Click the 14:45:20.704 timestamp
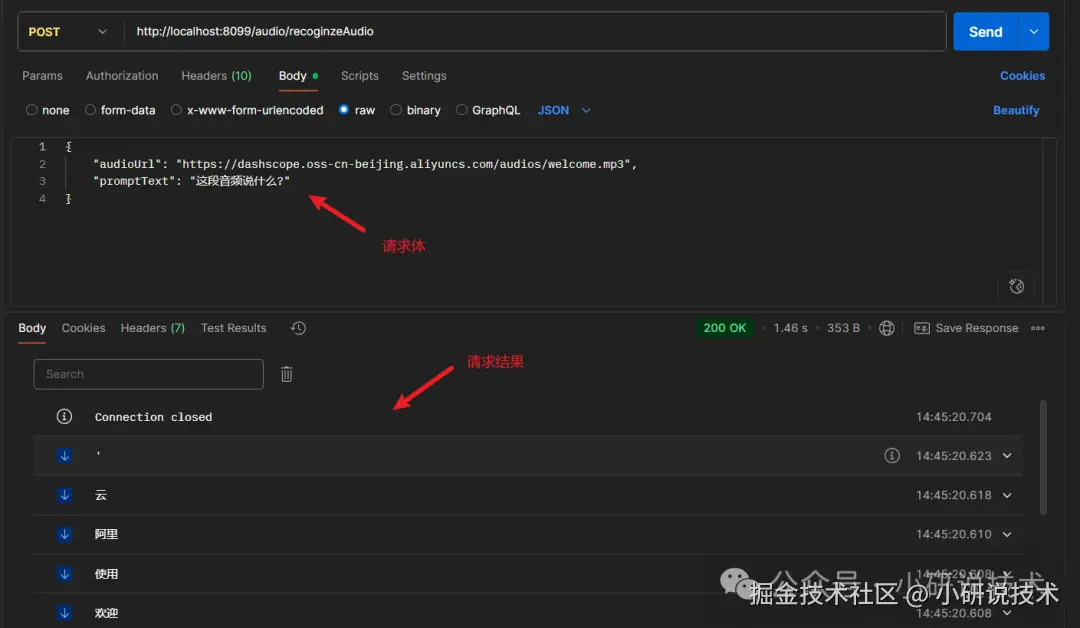The width and height of the screenshot is (1080, 628). pos(953,417)
